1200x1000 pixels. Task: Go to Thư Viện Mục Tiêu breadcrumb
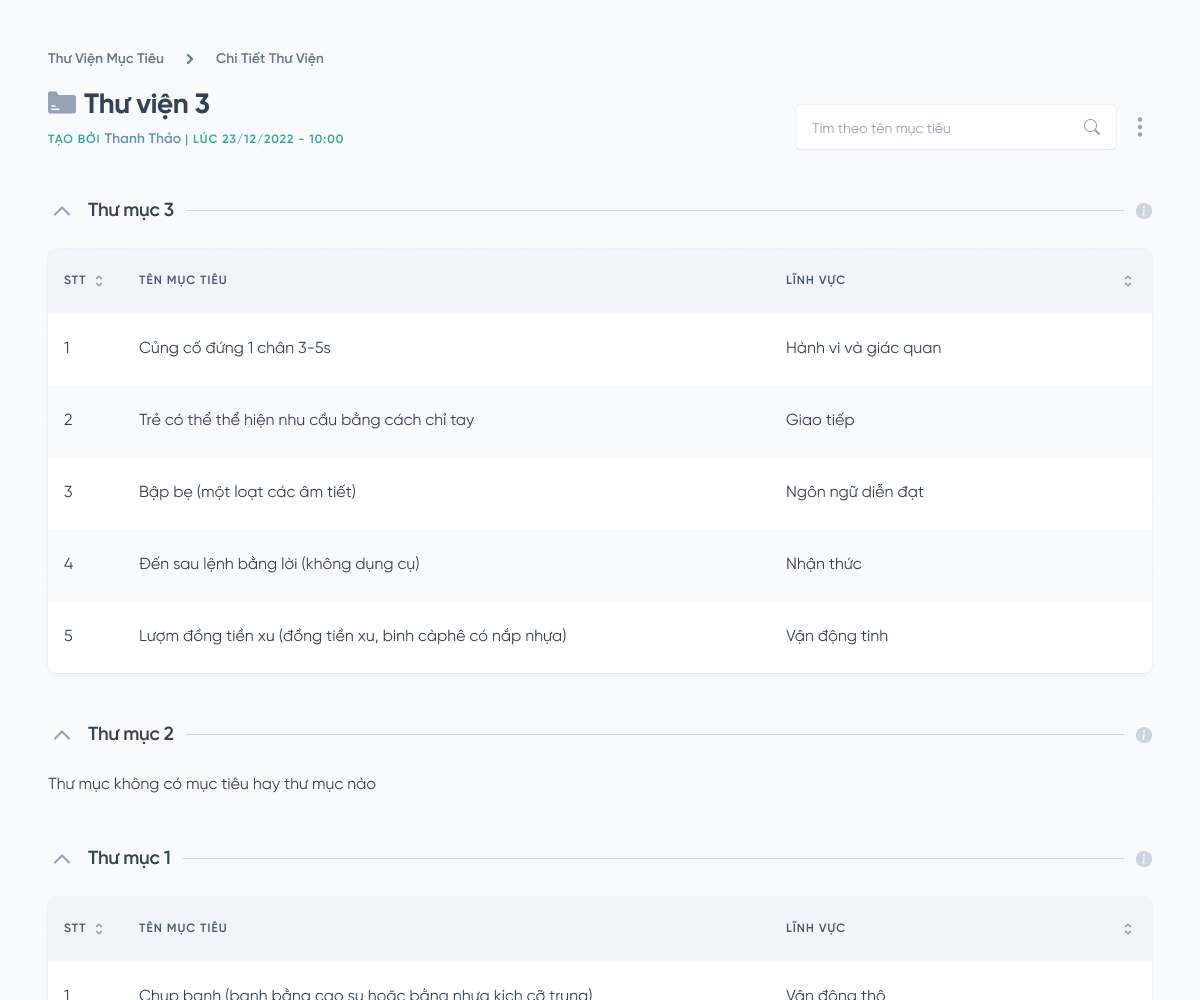pos(106,58)
